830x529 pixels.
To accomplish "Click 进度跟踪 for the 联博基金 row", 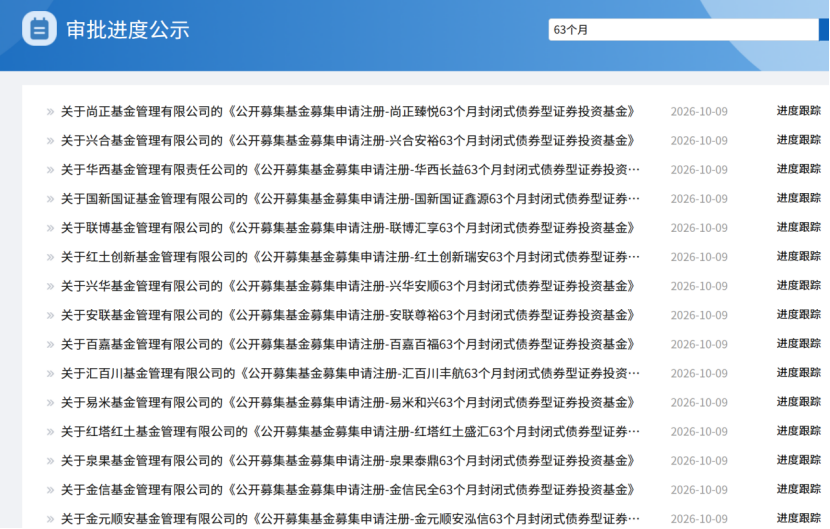I will [x=799, y=228].
